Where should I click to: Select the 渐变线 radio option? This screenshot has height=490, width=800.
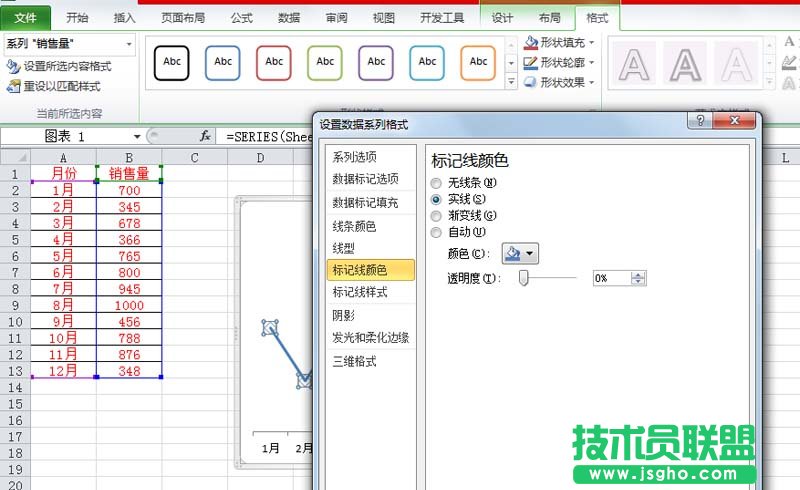point(436,215)
